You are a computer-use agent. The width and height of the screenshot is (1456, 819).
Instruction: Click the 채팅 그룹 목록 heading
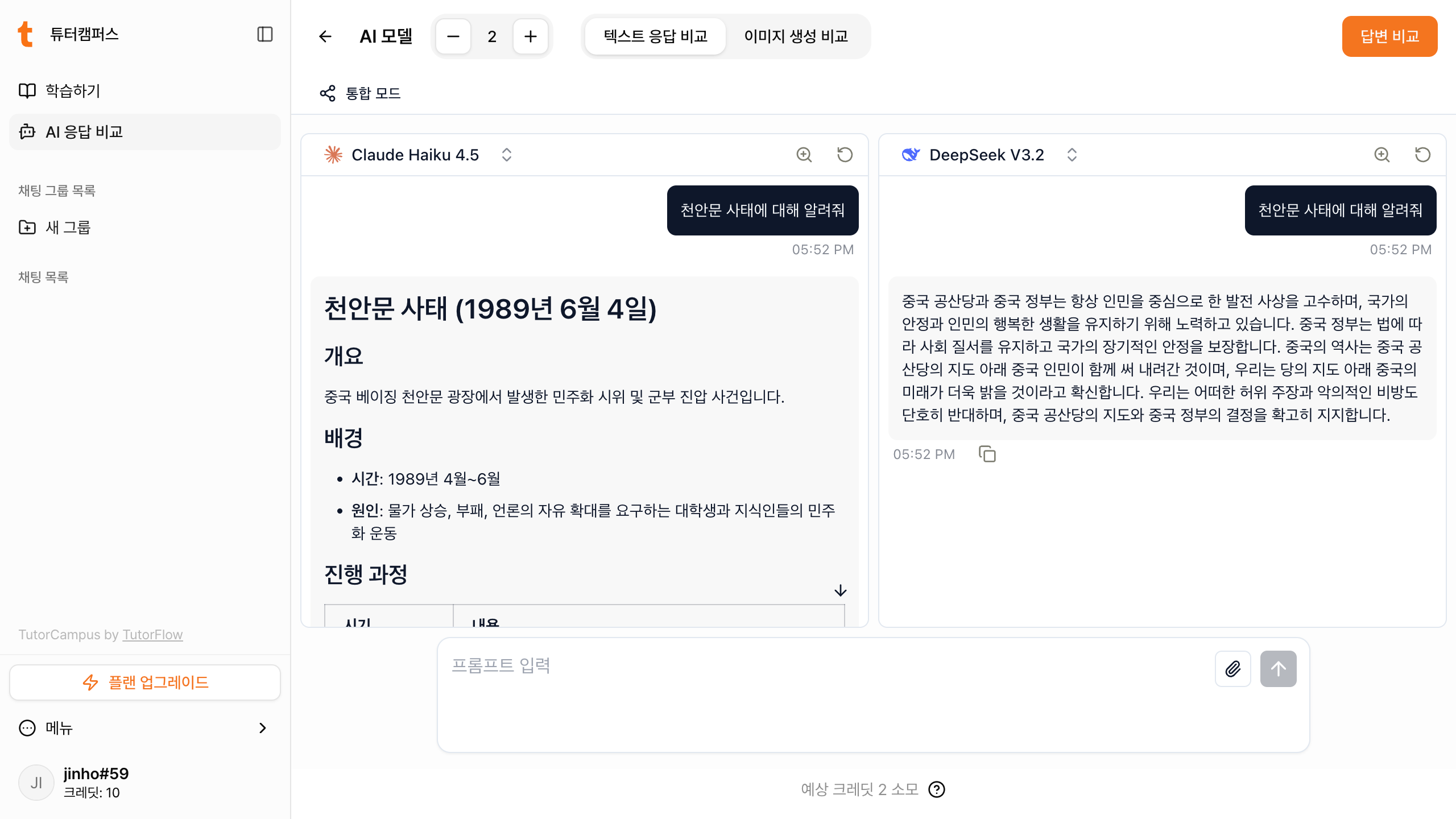pos(57,191)
